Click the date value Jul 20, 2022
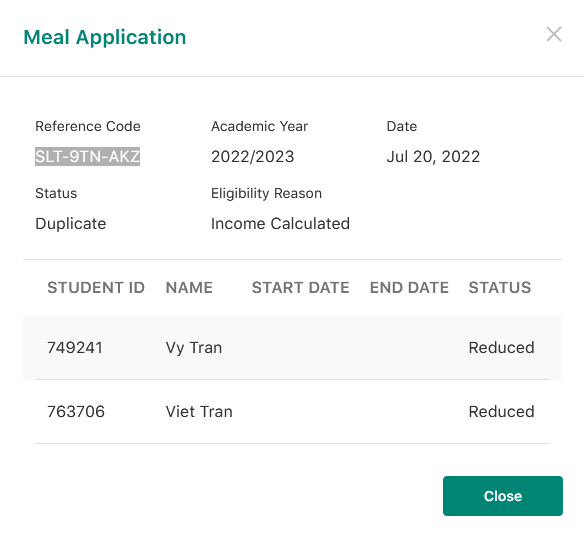 point(433,157)
